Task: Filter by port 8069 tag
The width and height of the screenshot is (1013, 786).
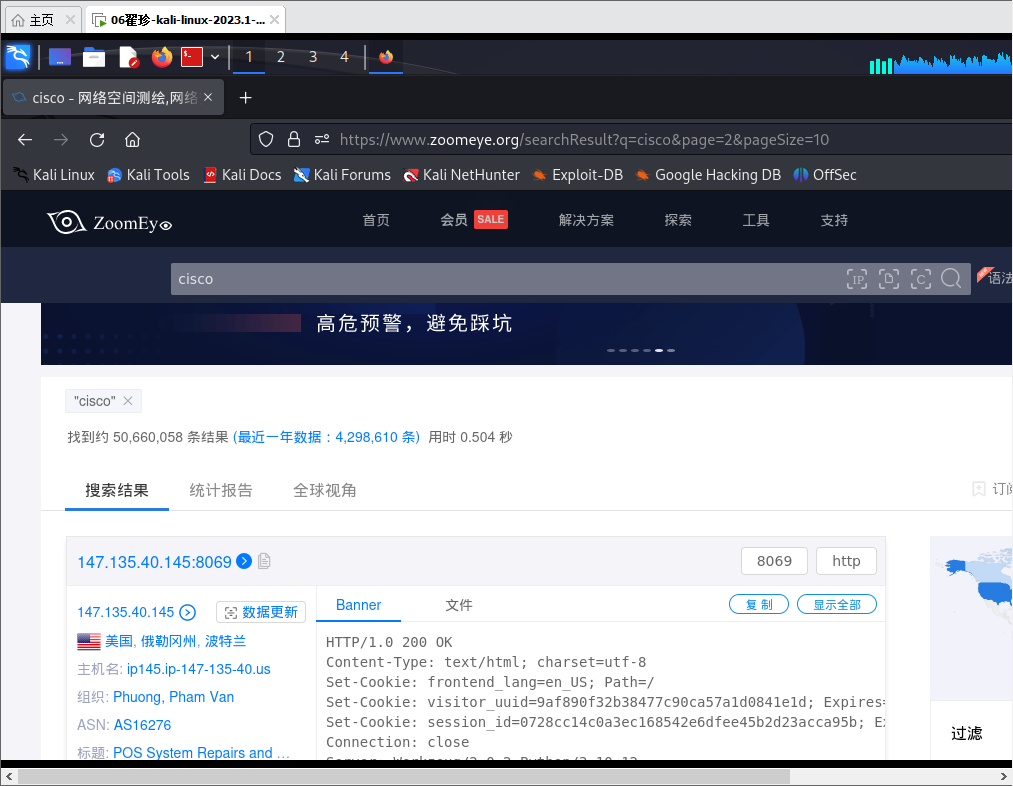Action: coord(774,561)
